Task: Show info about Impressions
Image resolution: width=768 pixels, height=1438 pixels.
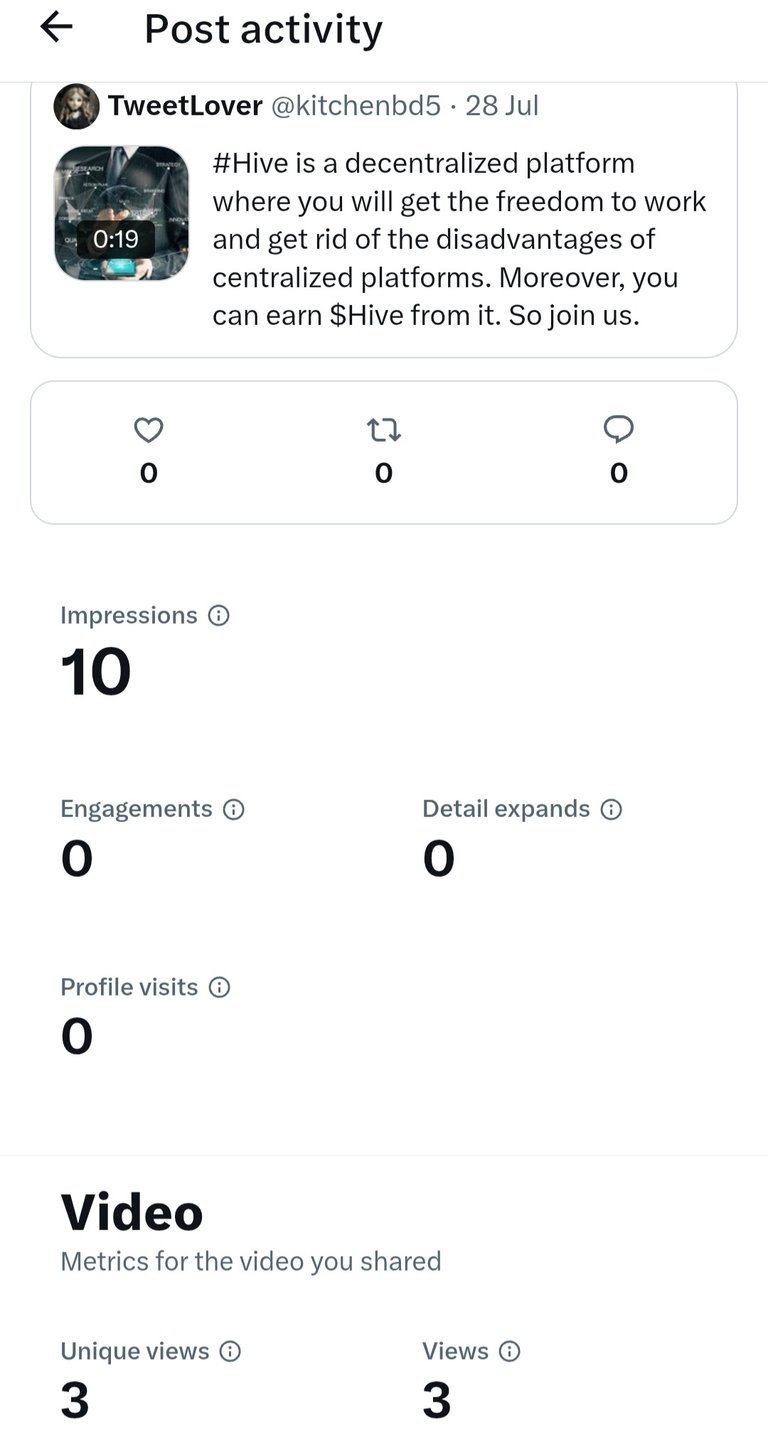Action: tap(218, 615)
